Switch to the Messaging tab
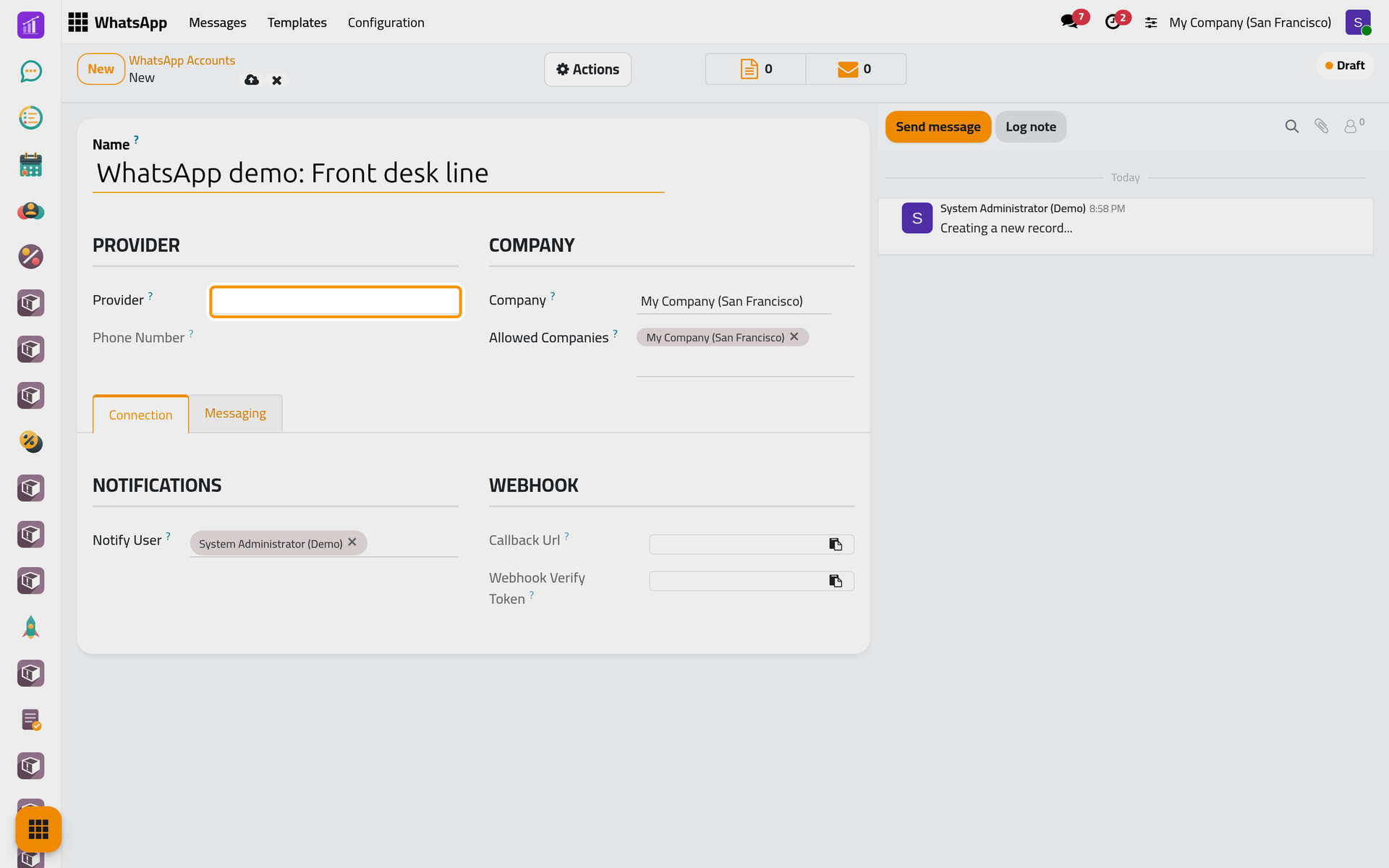The width and height of the screenshot is (1389, 868). tap(235, 413)
